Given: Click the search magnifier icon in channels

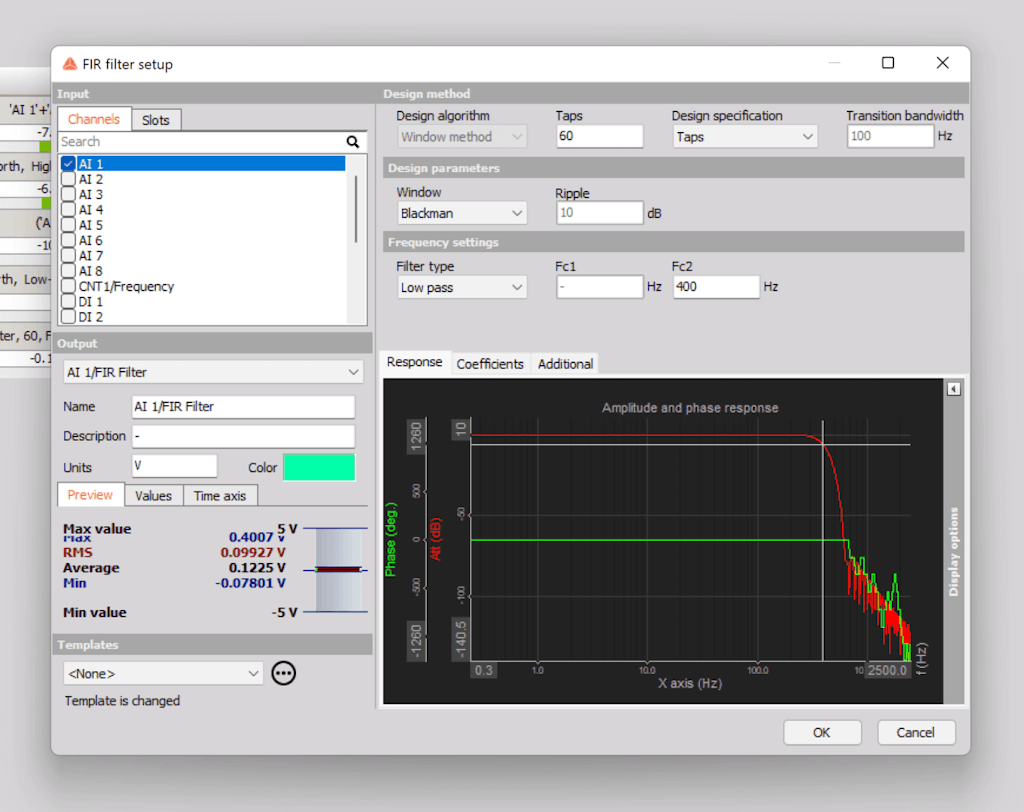Looking at the screenshot, I should click(352, 142).
